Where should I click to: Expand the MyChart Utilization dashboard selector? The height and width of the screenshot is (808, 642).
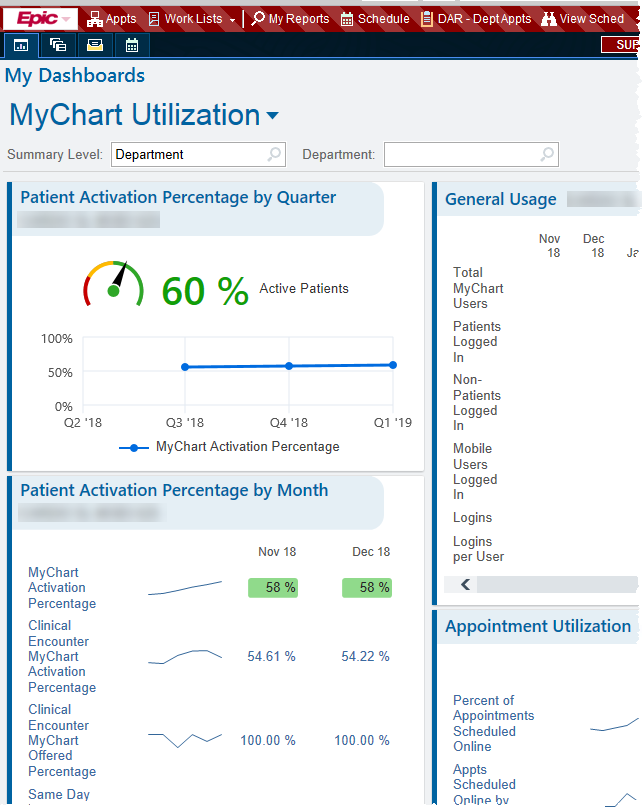click(272, 116)
